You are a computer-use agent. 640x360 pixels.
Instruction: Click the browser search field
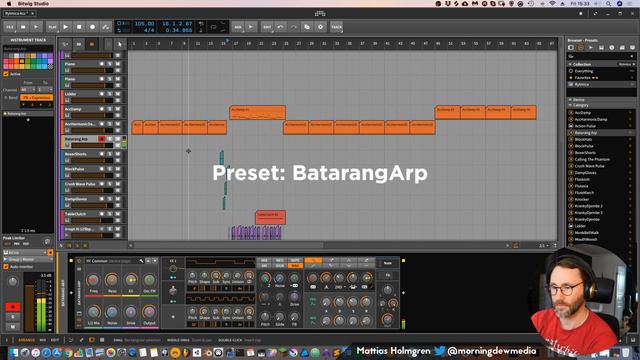point(601,56)
